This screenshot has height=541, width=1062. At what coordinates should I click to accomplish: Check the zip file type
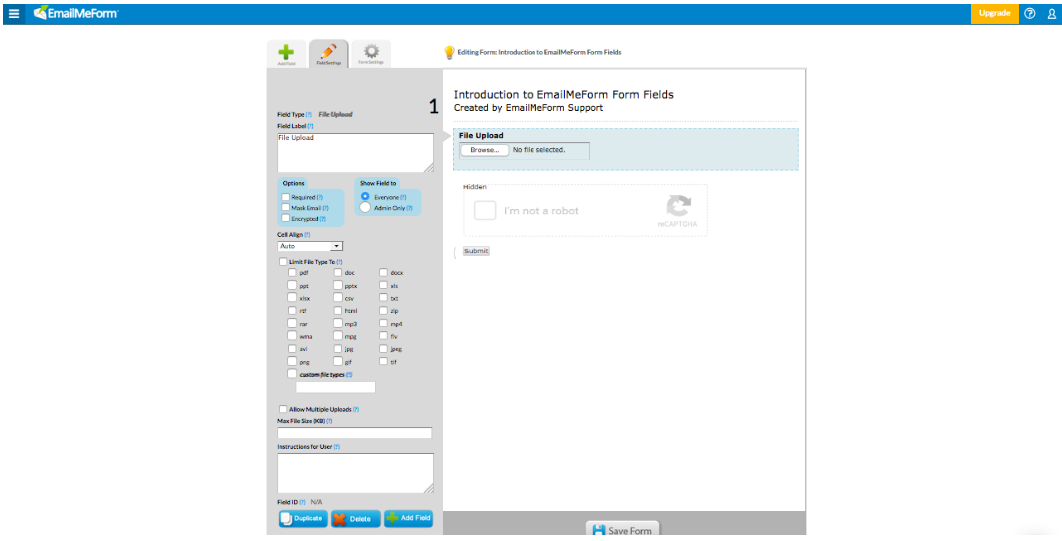pos(383,310)
